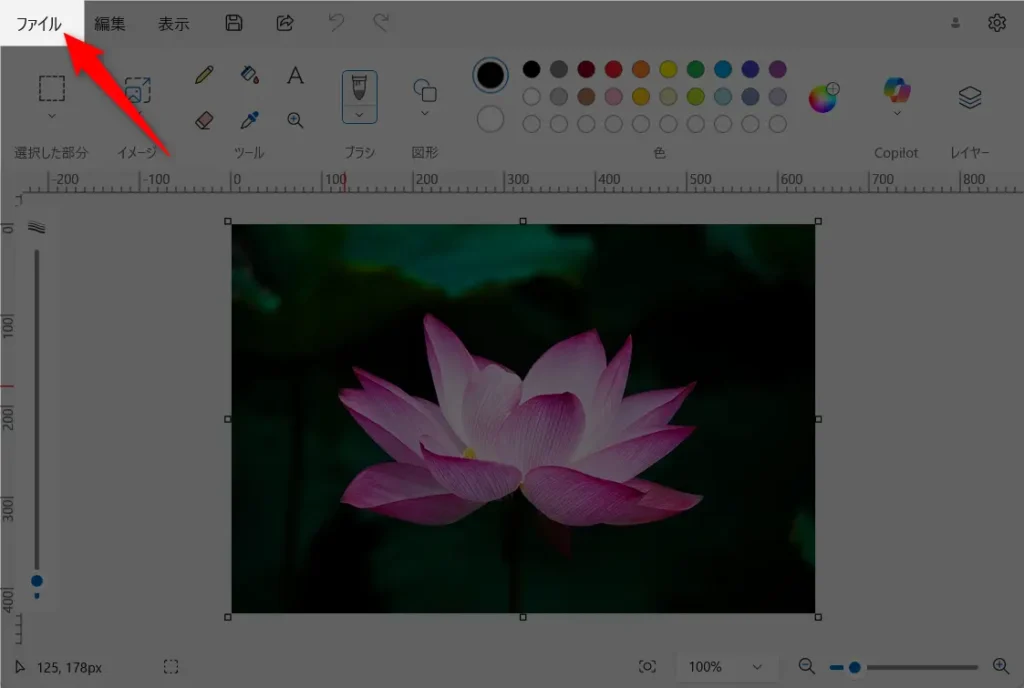1024x688 pixels.
Task: Open the 100% zoom level dropdown
Action: (726, 667)
